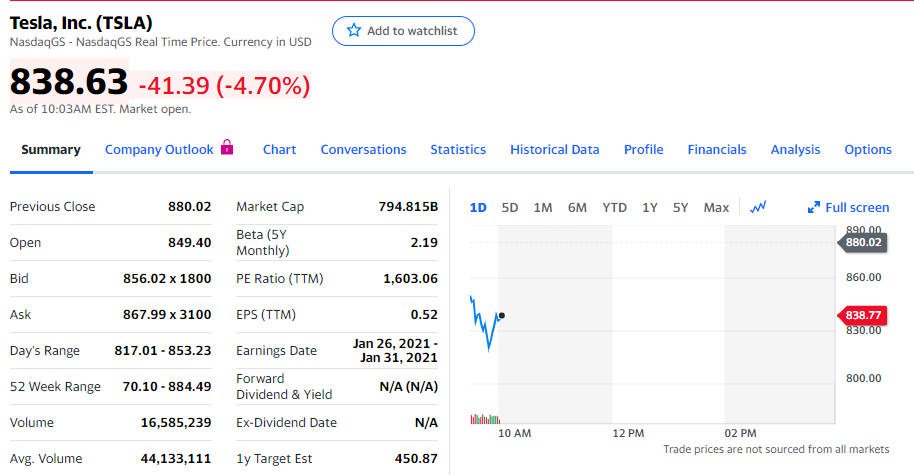
Task: Click the price change -41.39 (-4.70%)
Action: pyautogui.click(x=224, y=86)
